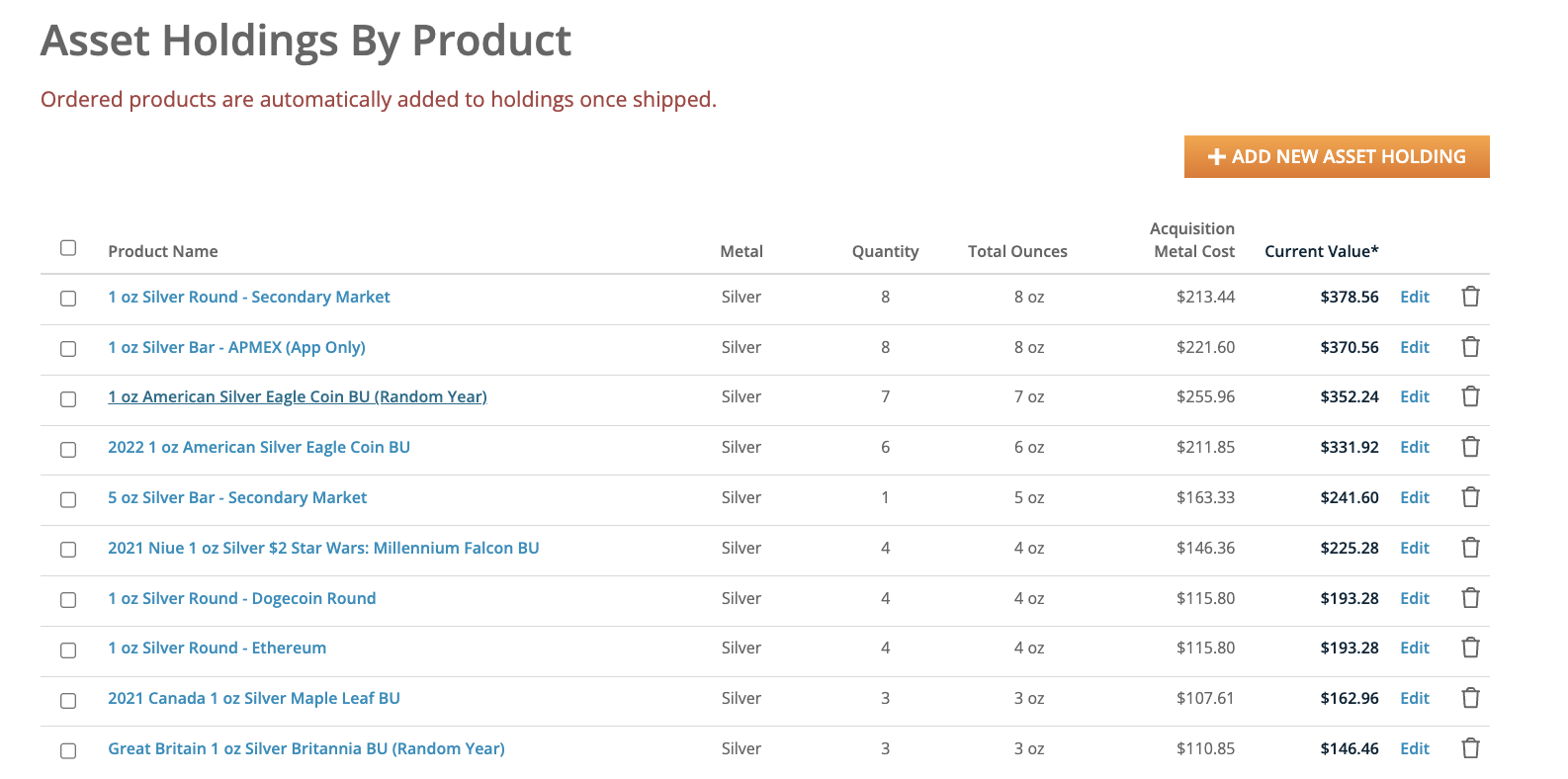The width and height of the screenshot is (1568, 779).
Task: Open the 2021 Niue Star Wars Millennium Falcon product
Action: 323,548
